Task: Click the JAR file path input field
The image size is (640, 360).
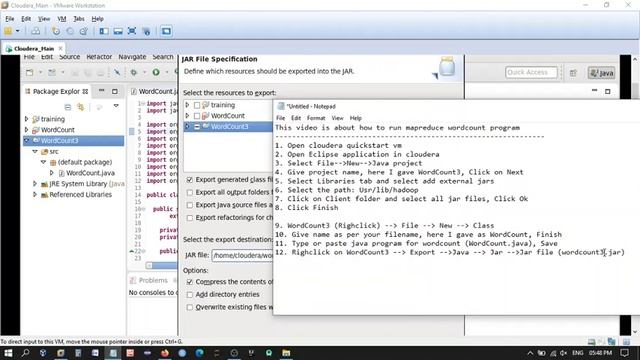Action: pos(242,256)
